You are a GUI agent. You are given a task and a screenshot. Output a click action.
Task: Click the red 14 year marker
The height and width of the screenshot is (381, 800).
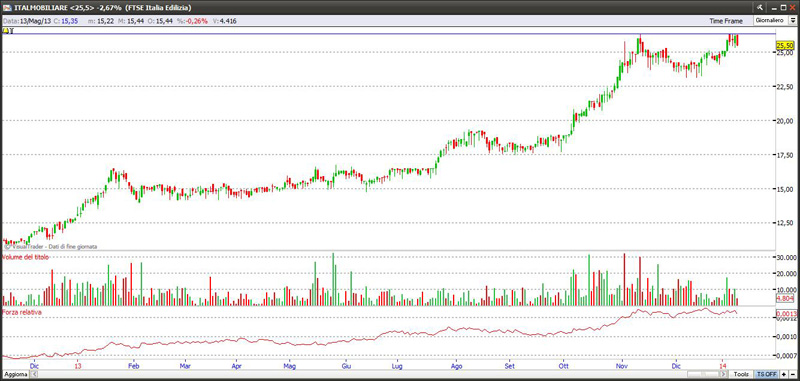coord(723,366)
